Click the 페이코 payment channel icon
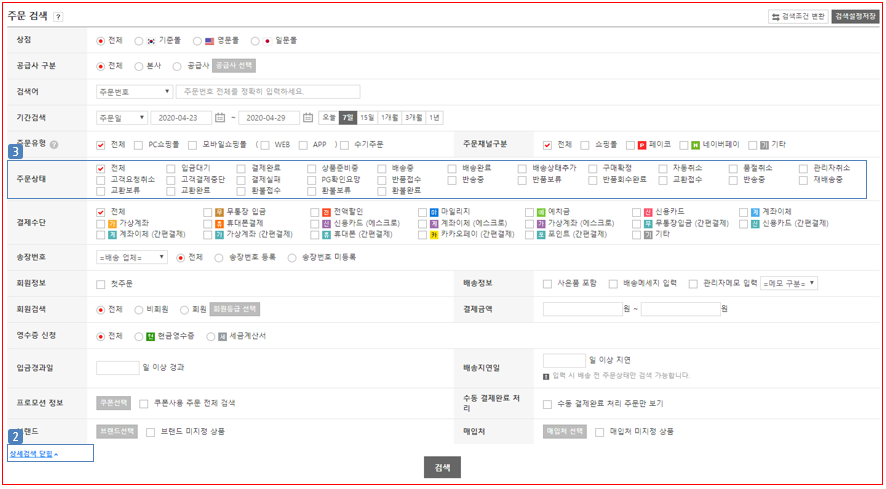The image size is (886, 489). tap(641, 144)
